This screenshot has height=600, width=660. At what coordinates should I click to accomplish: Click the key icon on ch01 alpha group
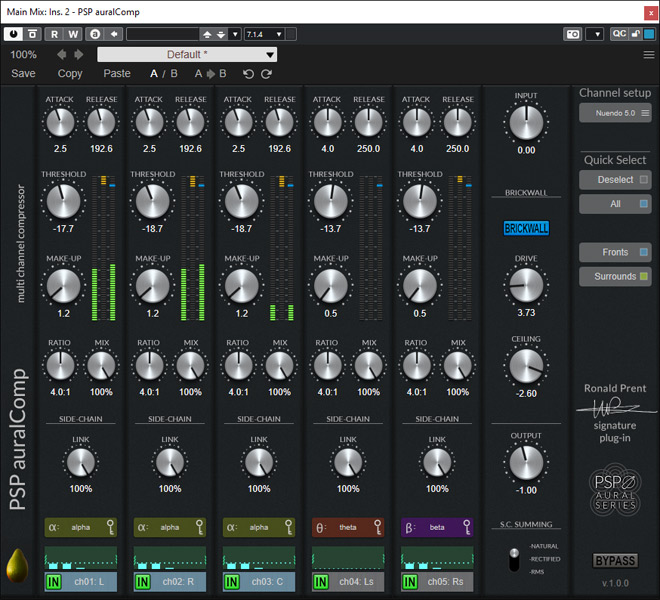coord(111,527)
